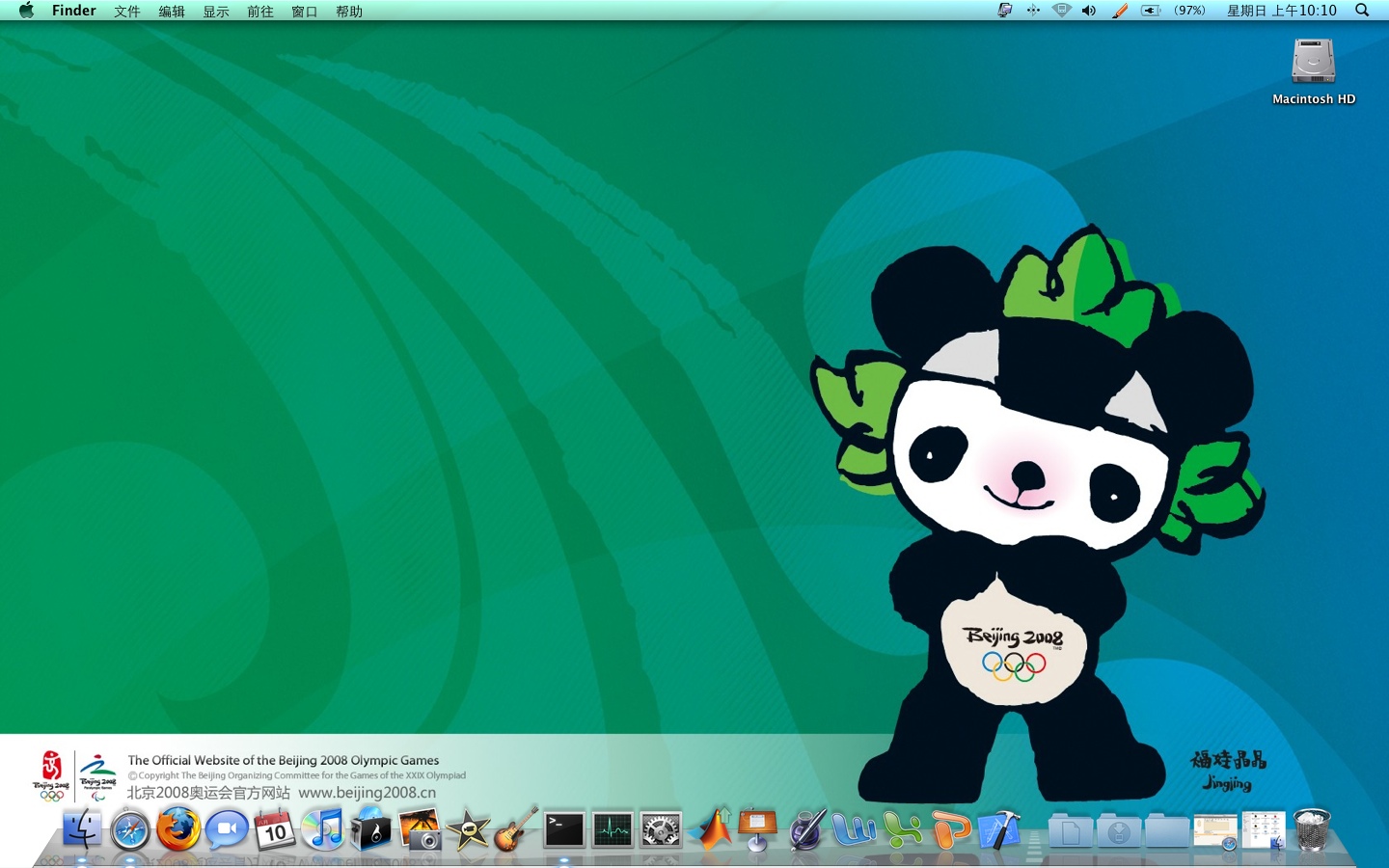Click the 97% battery percentage text
This screenshot has height=868, width=1389.
(x=1189, y=11)
